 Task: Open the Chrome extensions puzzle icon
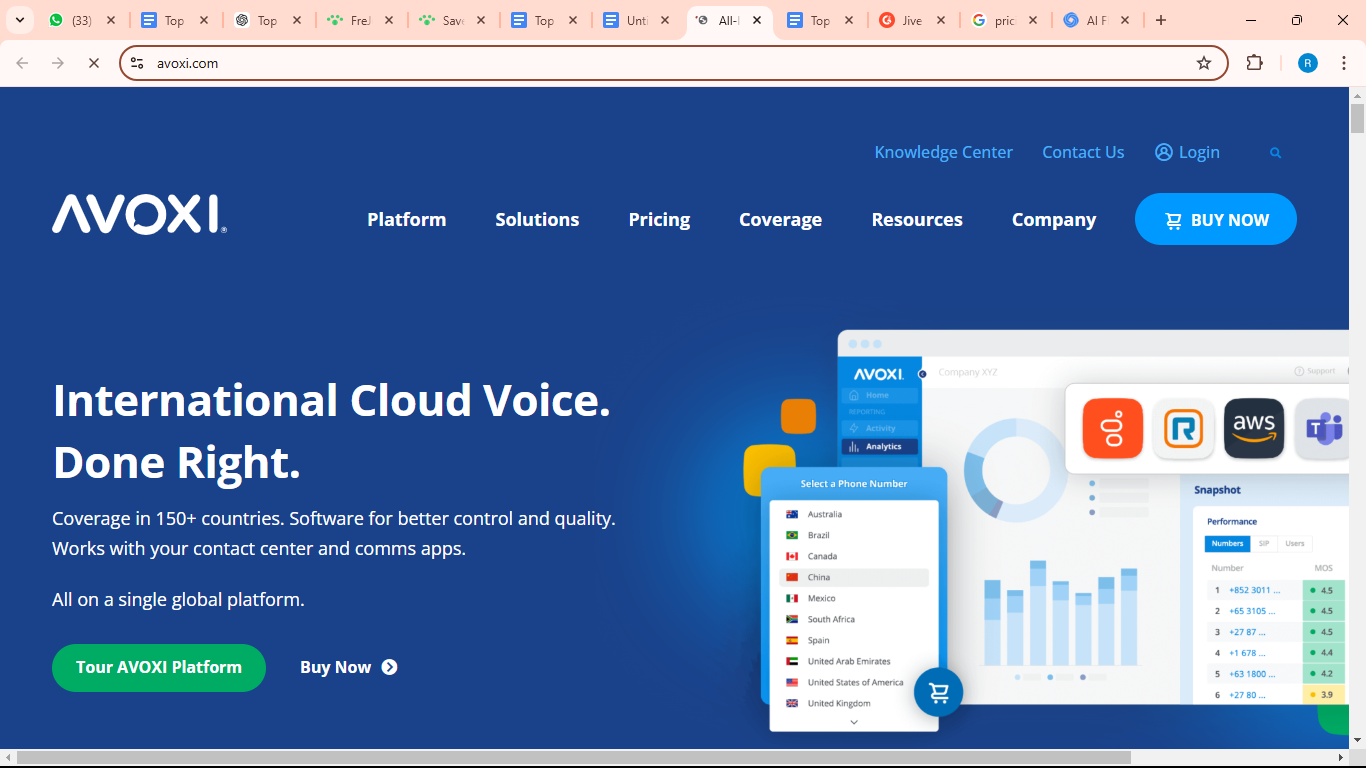pos(1254,62)
